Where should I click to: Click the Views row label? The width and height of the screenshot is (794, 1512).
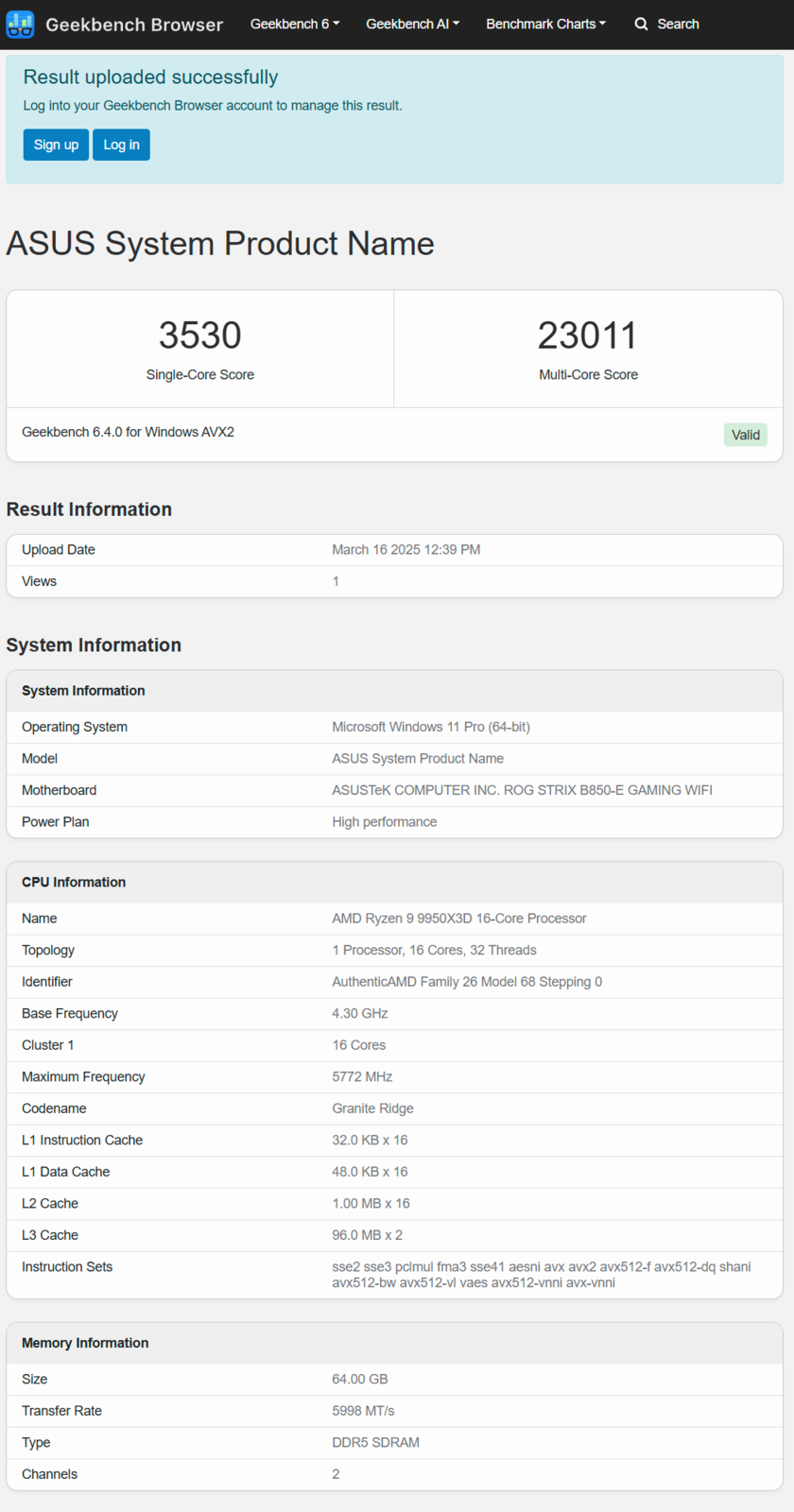pos(39,581)
